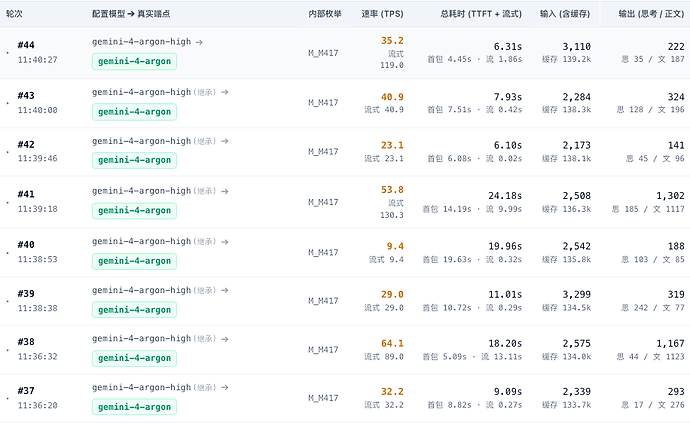Screen dimensions: 690x424
Task: Click the 输出 (思考 / 正文) column header
Action: tap(651, 14)
